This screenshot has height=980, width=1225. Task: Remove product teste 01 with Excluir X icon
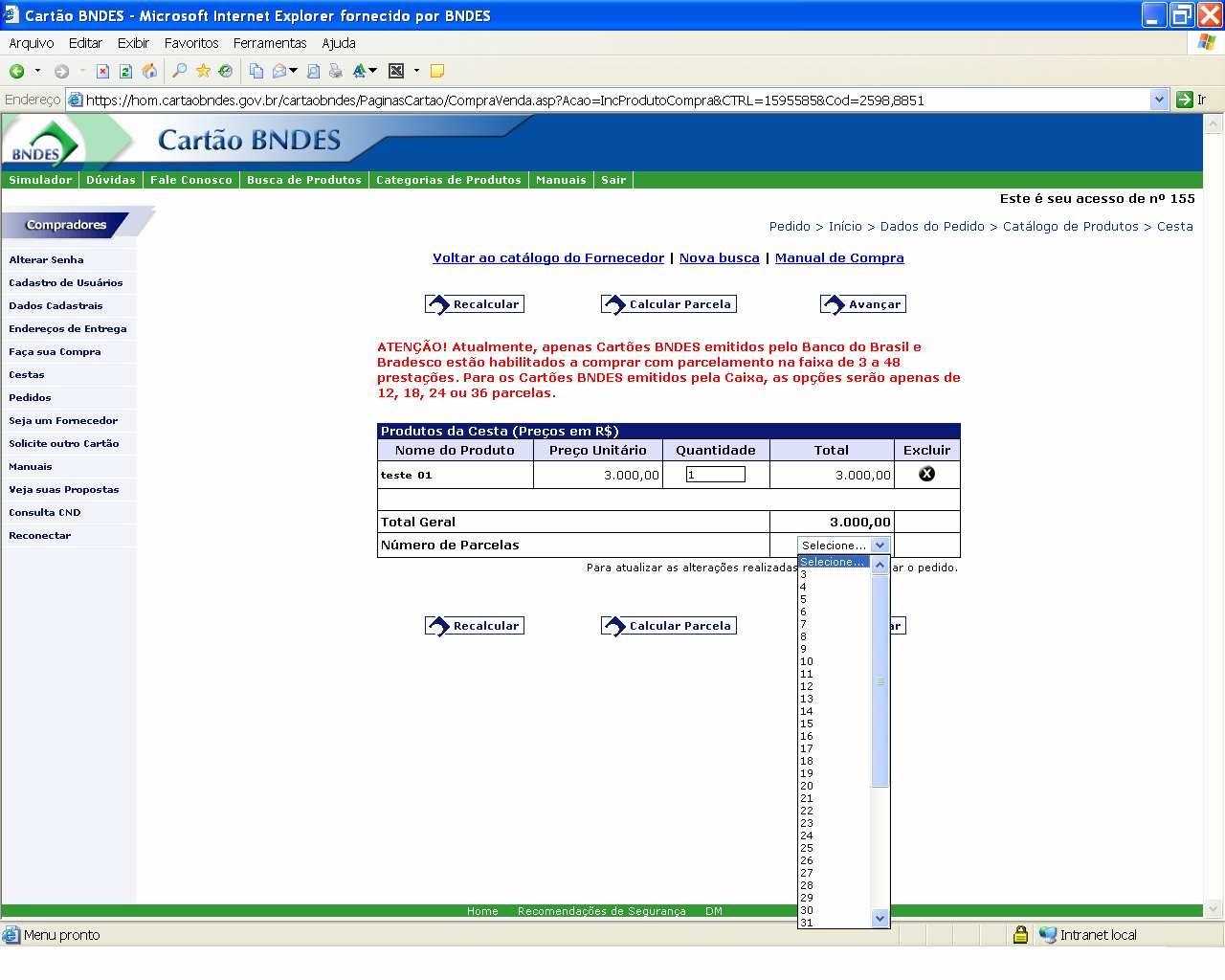pos(926,474)
